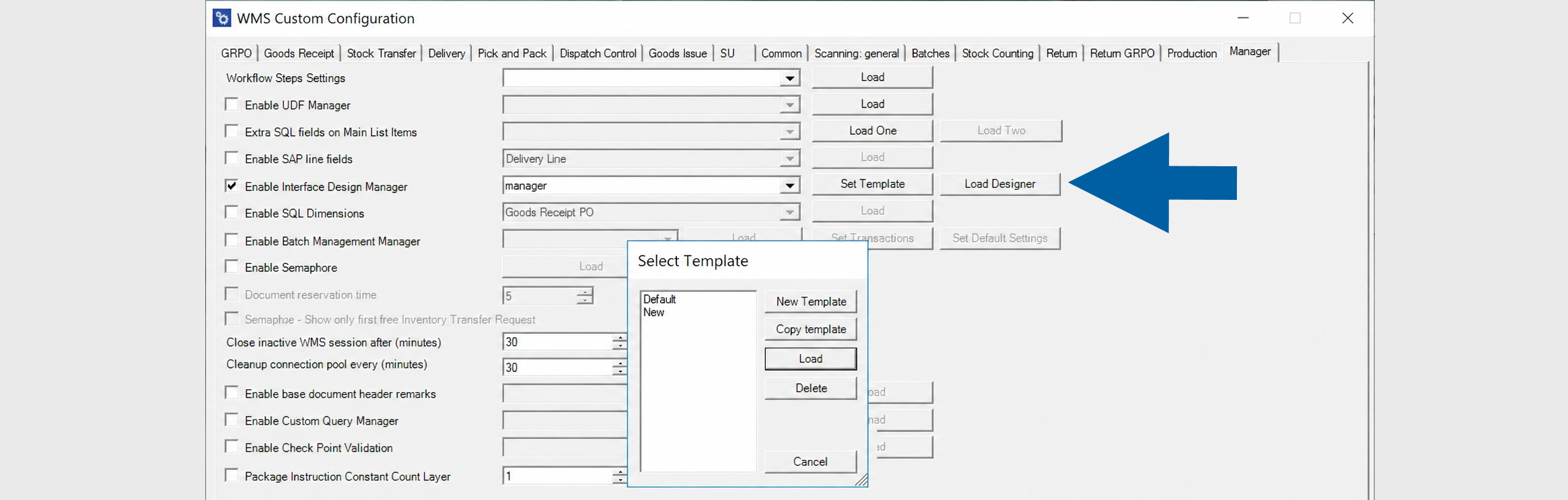Screen dimensions: 1568x500
Task: Switch to the Production tab
Action: point(1192,53)
